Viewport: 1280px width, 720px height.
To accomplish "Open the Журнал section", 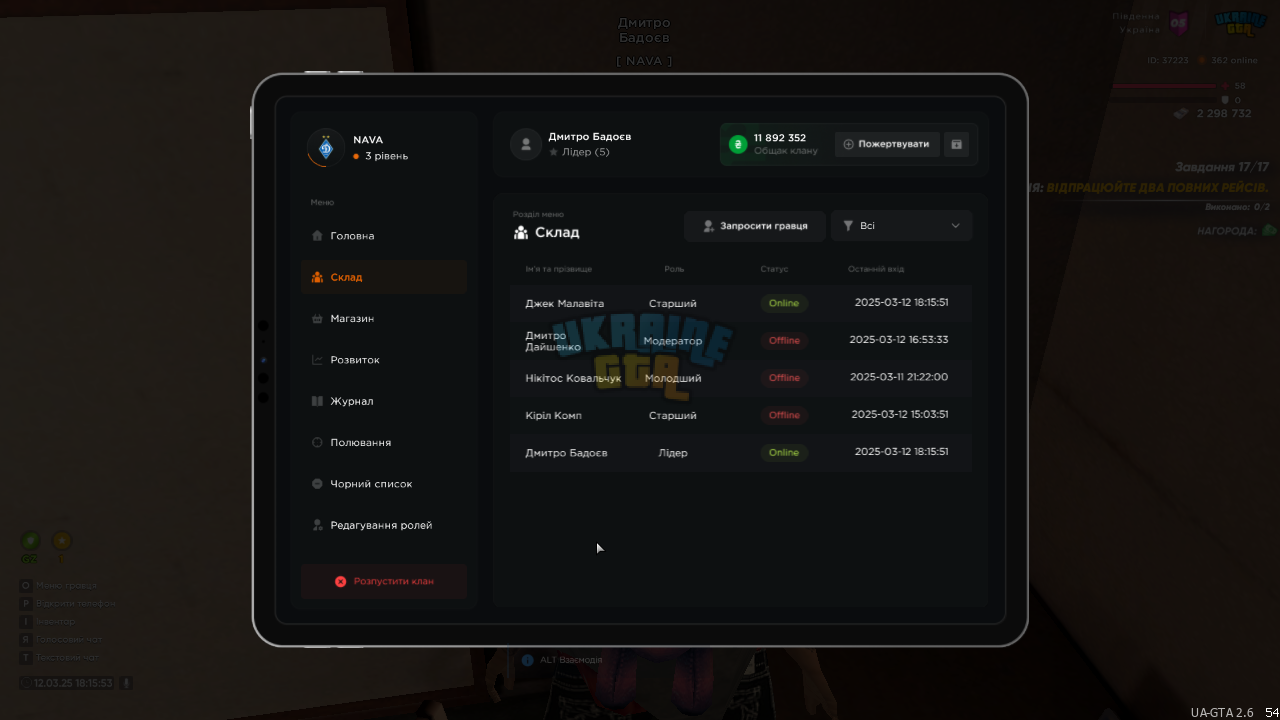I will [x=384, y=401].
